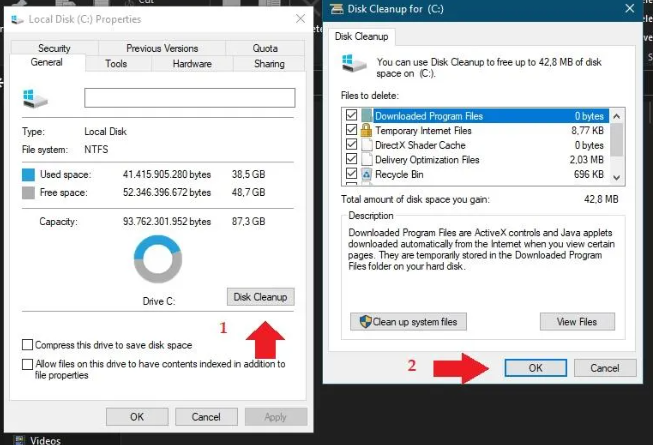Click the Disk Cleanup title bar icon
Image resolution: width=653 pixels, height=445 pixels.
(337, 9)
